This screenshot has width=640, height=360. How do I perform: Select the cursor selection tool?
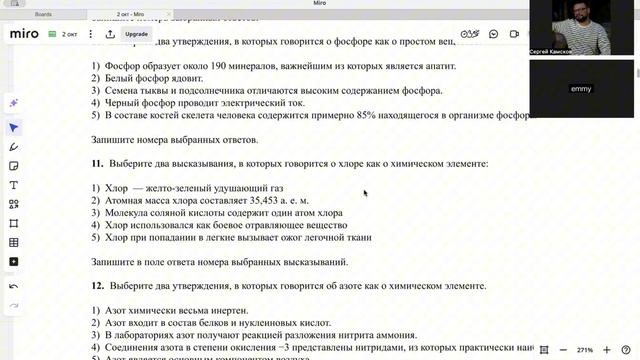(x=13, y=128)
